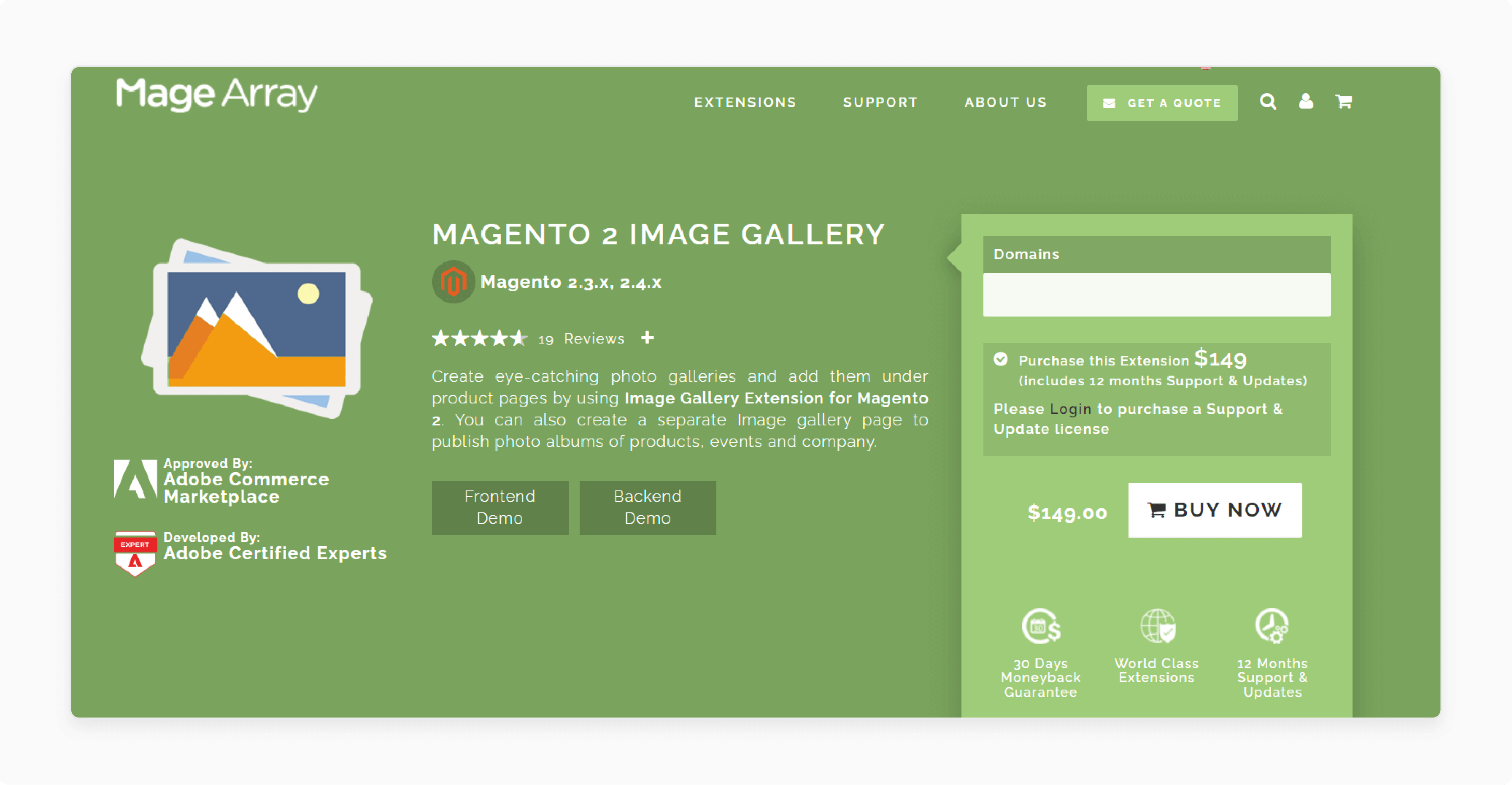Image resolution: width=1512 pixels, height=785 pixels.
Task: Open the About Us menu item
Action: point(1005,103)
